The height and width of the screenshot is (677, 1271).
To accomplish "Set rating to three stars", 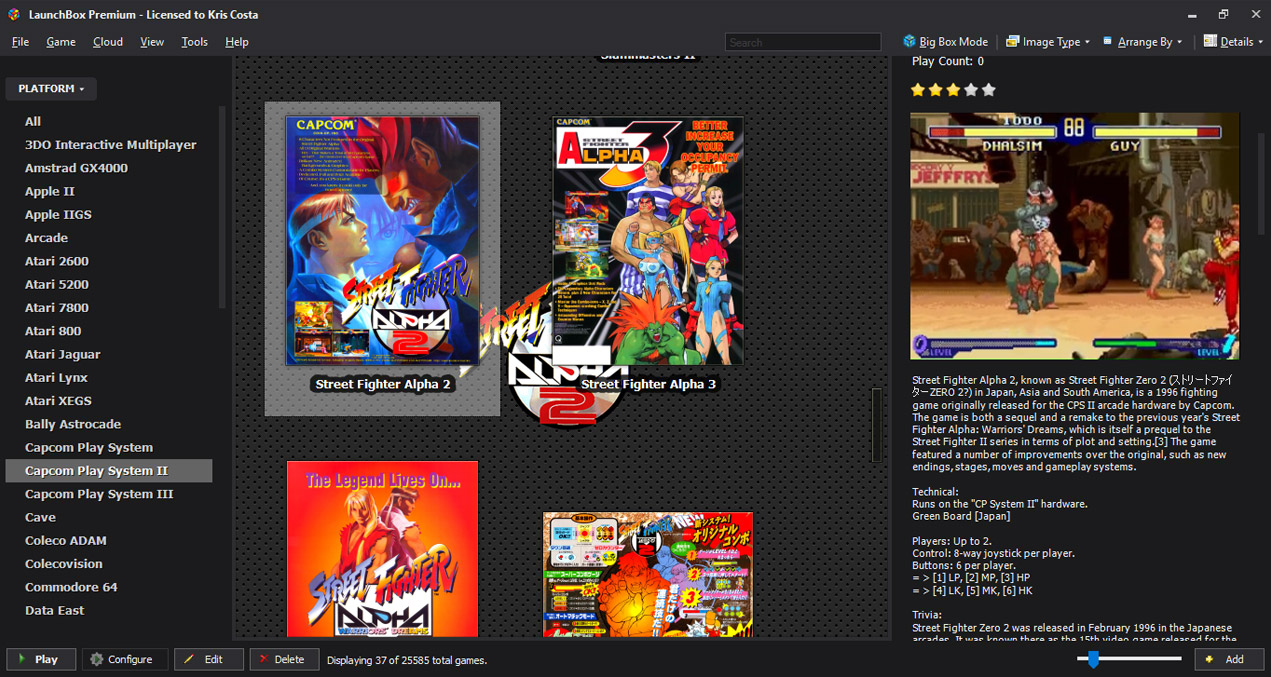I will click(x=953, y=90).
